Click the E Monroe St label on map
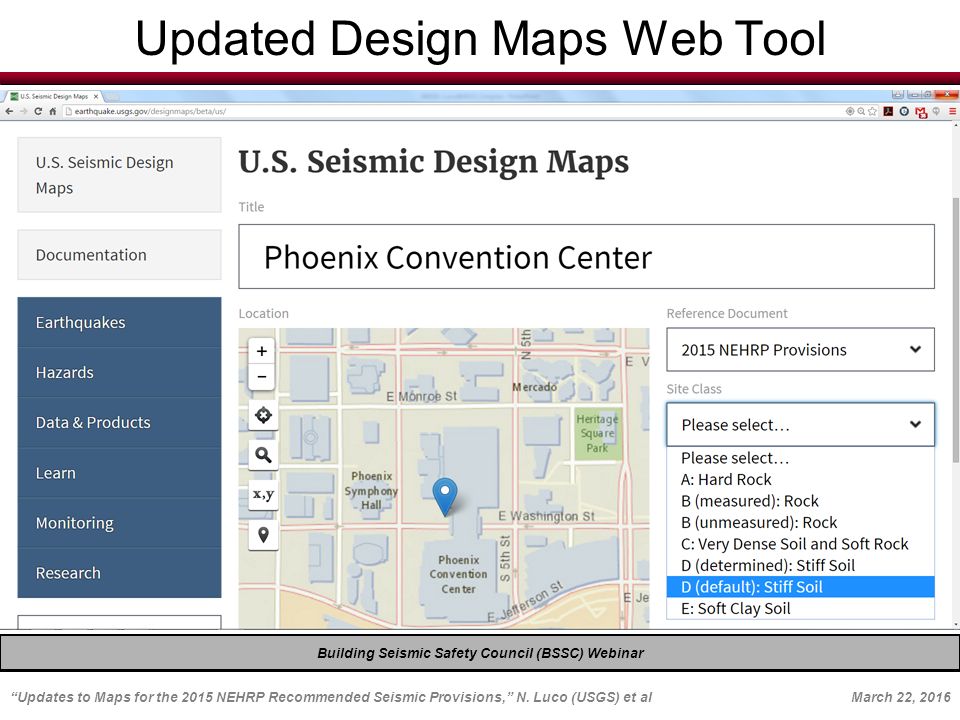 tap(422, 396)
